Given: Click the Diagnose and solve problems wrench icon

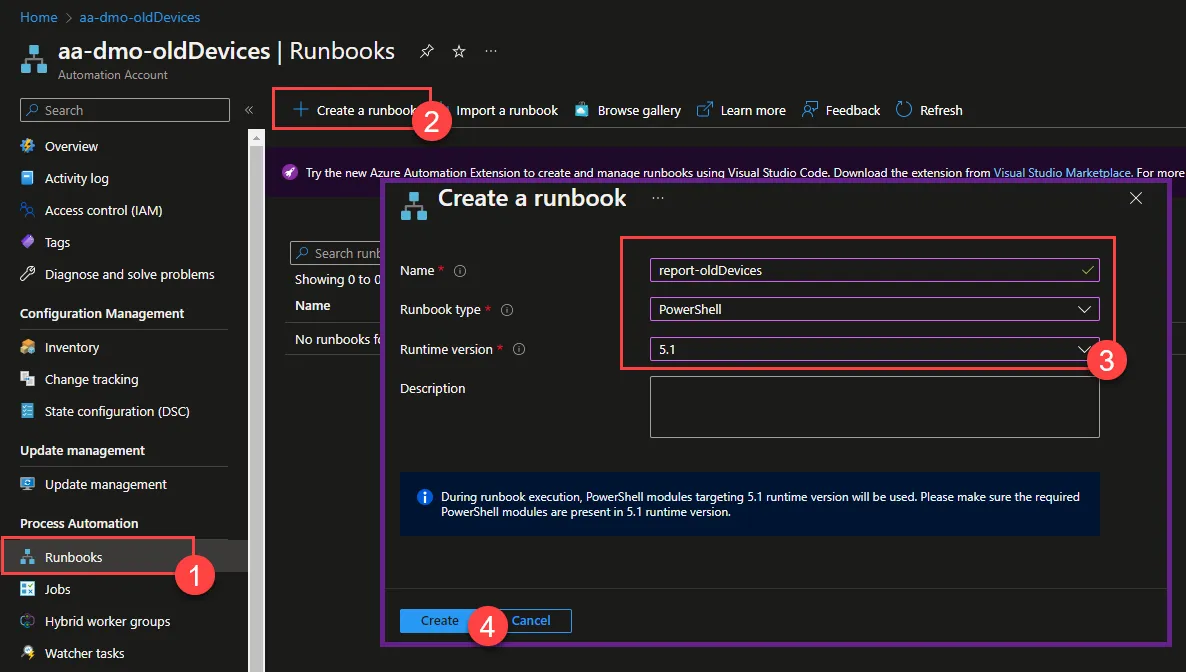Looking at the screenshot, I should click(x=28, y=274).
